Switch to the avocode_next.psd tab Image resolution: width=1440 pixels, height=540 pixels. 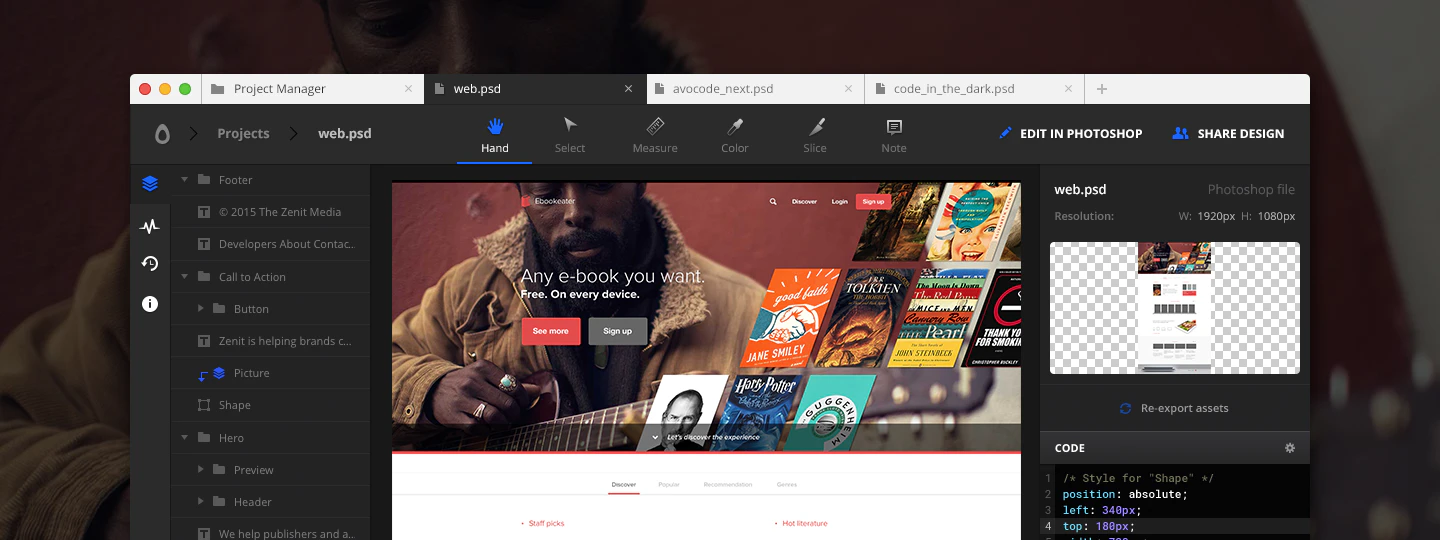(x=755, y=89)
